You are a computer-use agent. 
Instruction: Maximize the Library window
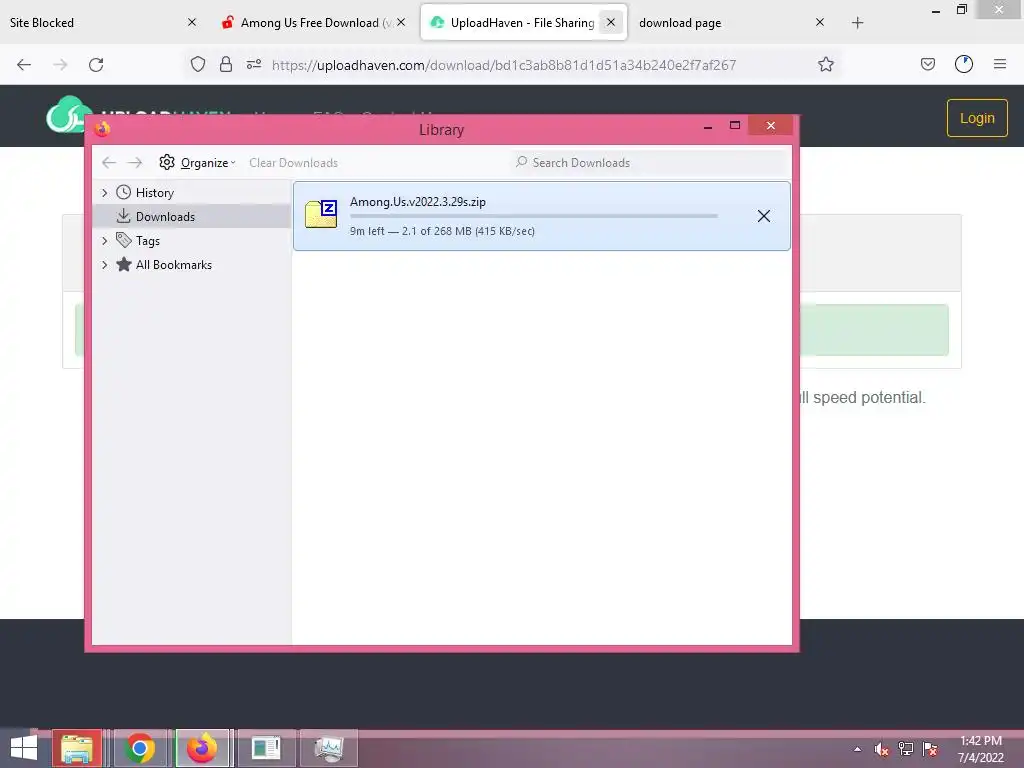click(735, 125)
